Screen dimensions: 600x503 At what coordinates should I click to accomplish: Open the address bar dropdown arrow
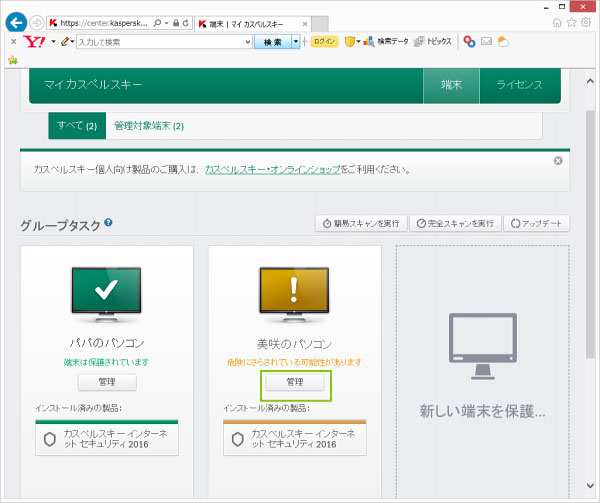click(x=166, y=23)
